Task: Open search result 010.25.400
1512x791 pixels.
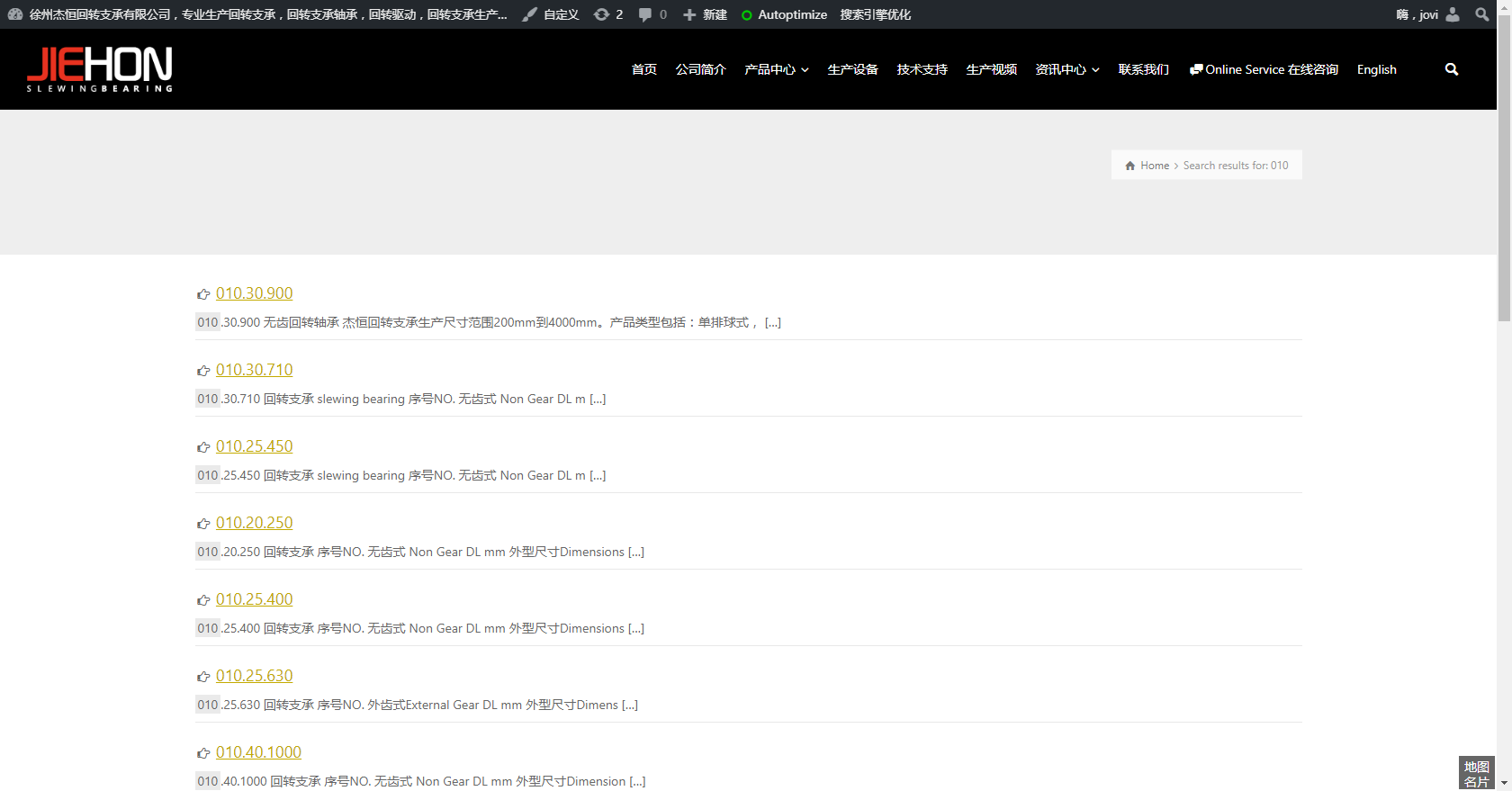Action: tap(254, 599)
